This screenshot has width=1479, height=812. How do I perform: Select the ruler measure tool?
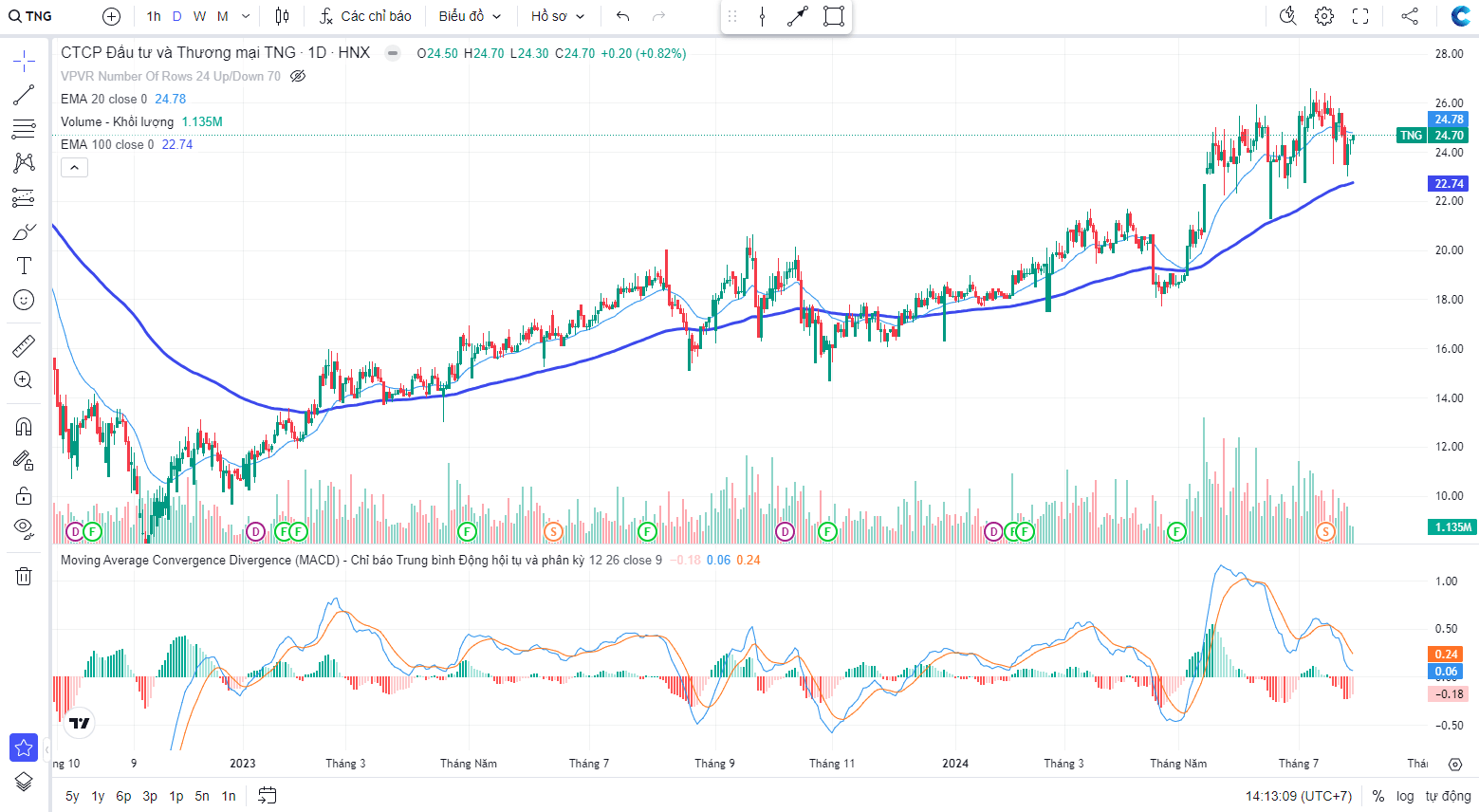click(24, 346)
